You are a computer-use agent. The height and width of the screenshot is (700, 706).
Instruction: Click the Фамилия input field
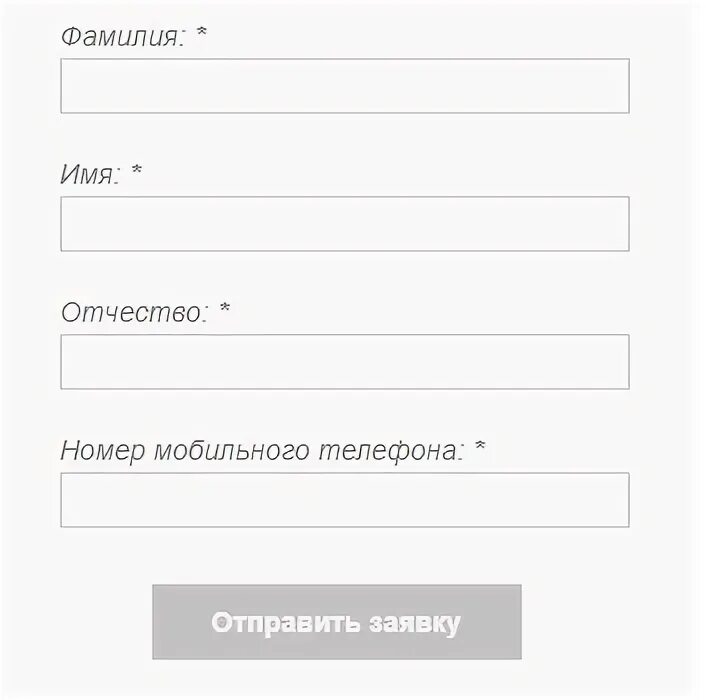point(345,86)
